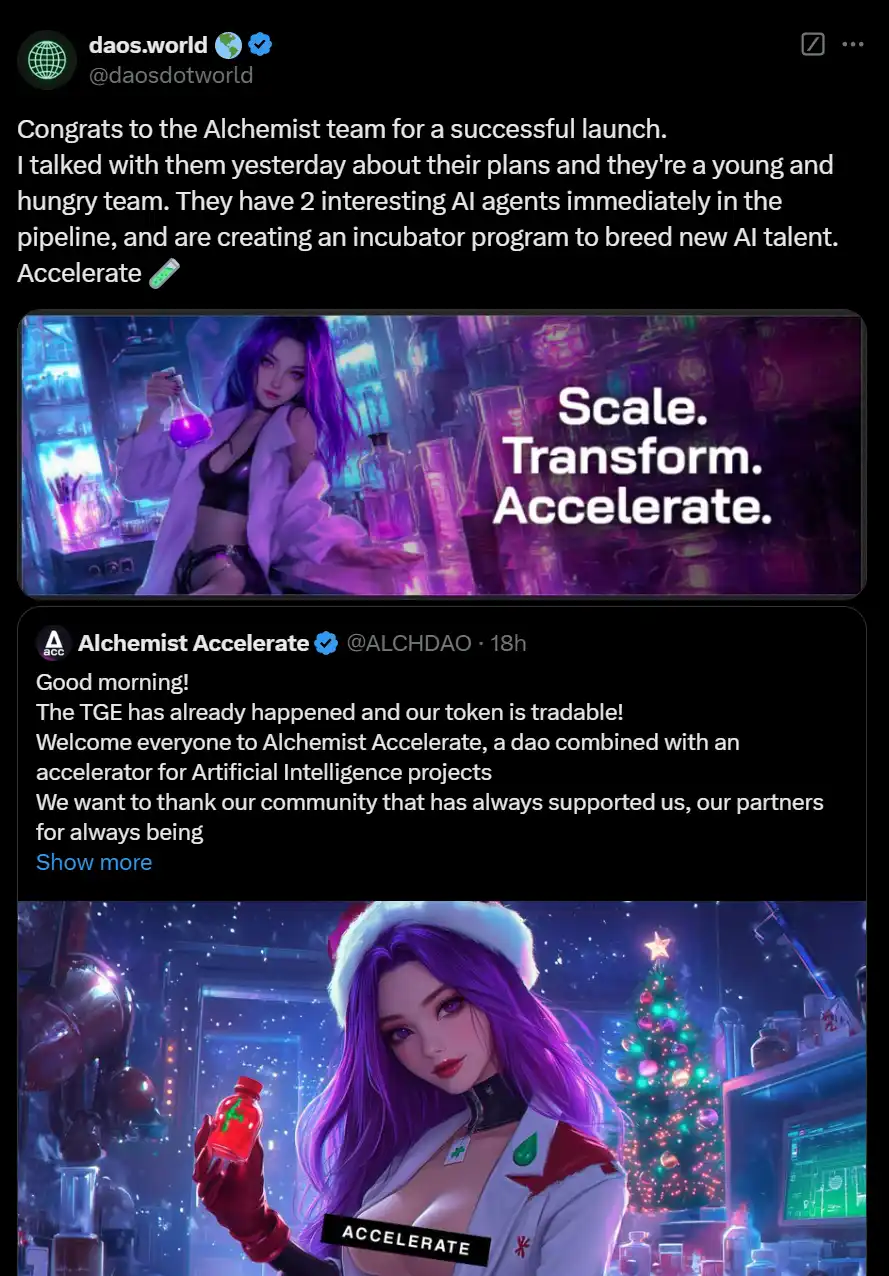
Task: Open the @daosdotworld handle link
Action: point(171,75)
